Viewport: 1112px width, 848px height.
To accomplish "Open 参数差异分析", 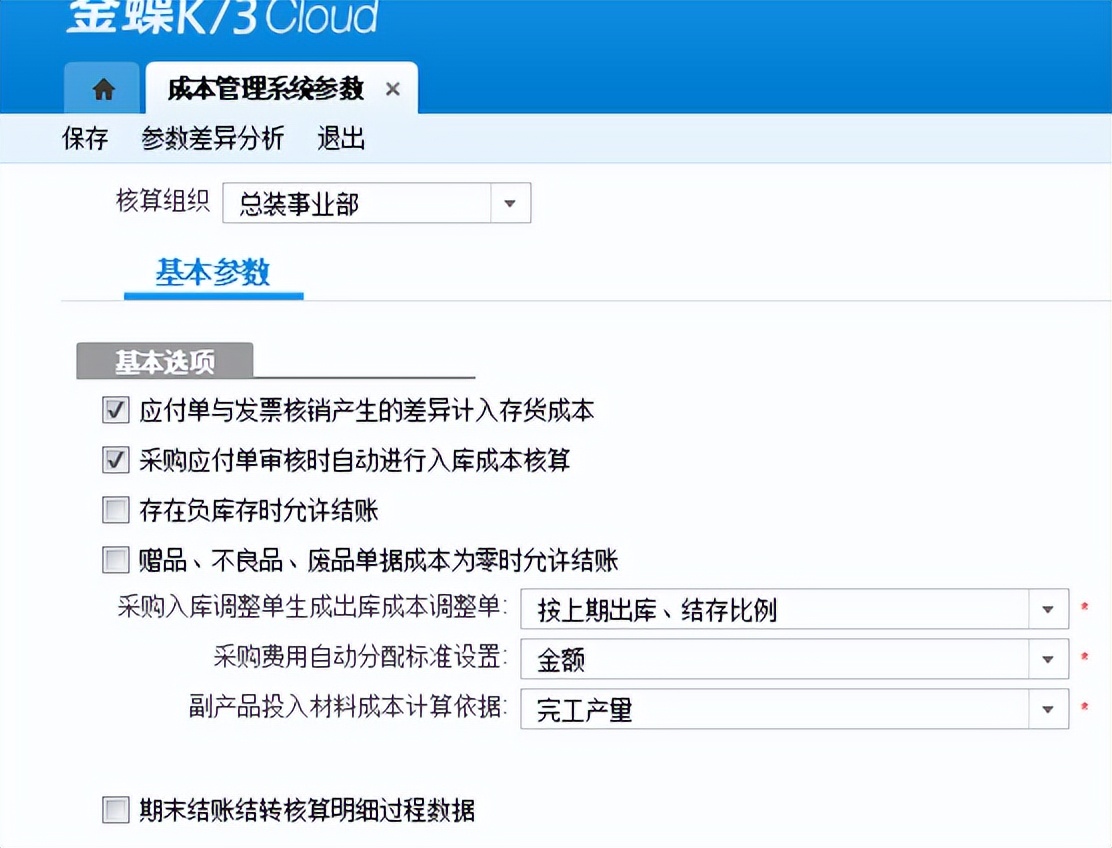I will (211, 139).
